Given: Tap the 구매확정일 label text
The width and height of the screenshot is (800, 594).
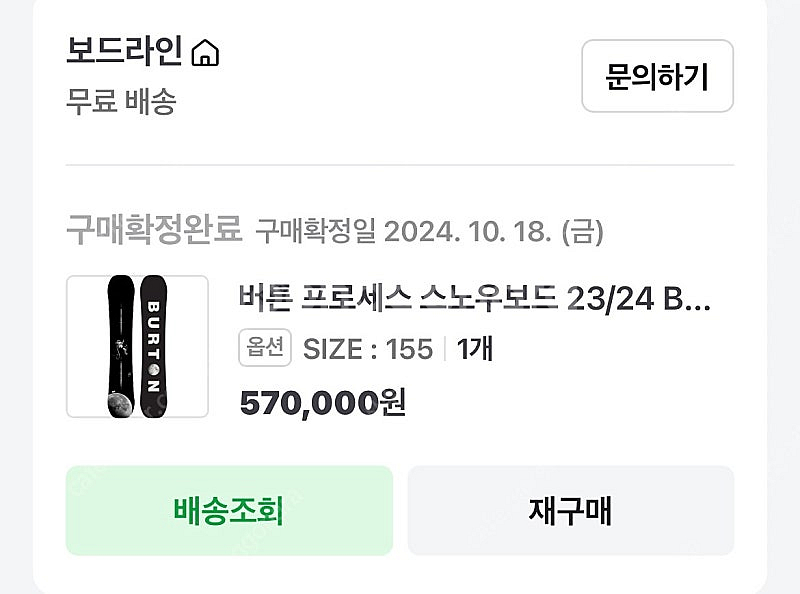Looking at the screenshot, I should point(315,231).
